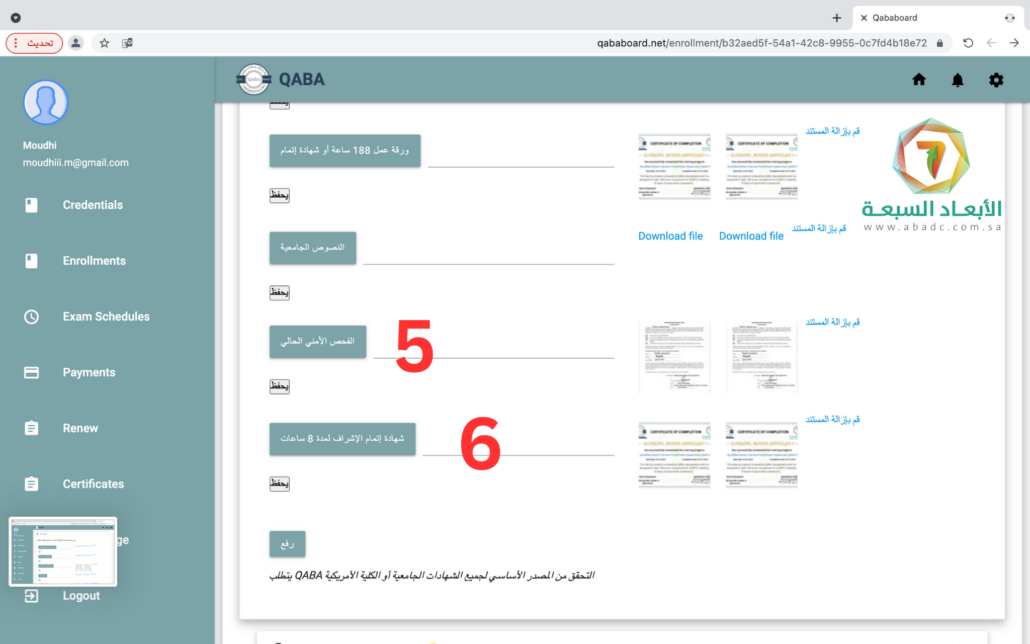Open the browser profile icon
This screenshot has width=1030, height=644.
[76, 43]
